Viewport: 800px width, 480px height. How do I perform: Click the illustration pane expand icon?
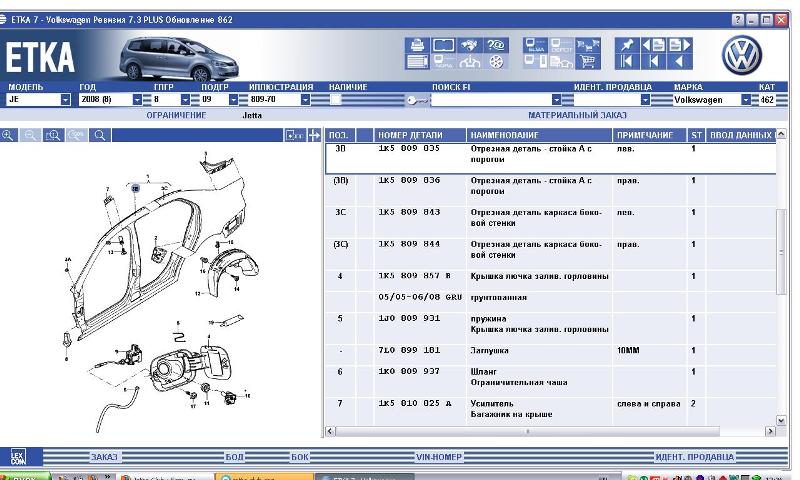[294, 135]
